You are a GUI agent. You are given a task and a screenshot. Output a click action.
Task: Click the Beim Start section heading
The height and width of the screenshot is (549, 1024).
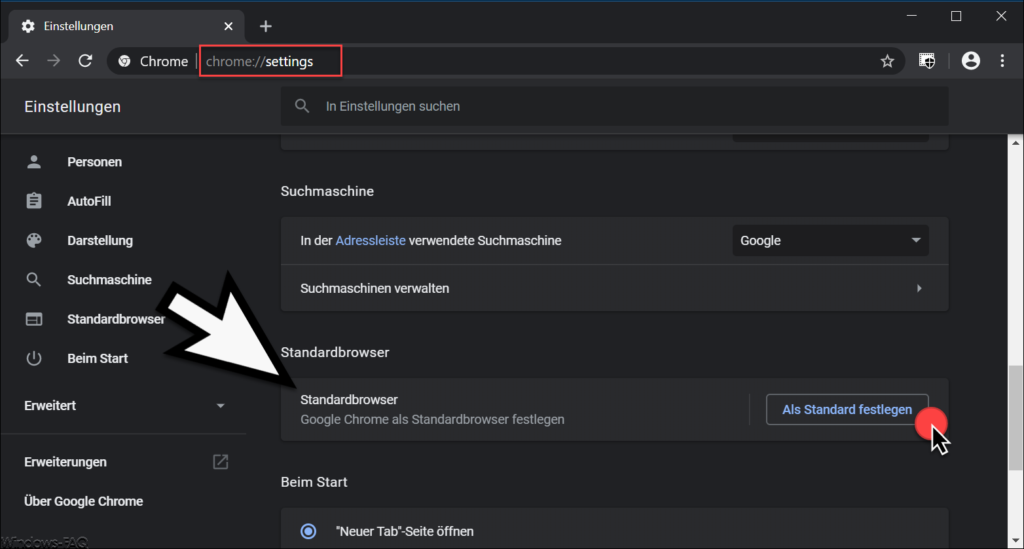click(314, 482)
